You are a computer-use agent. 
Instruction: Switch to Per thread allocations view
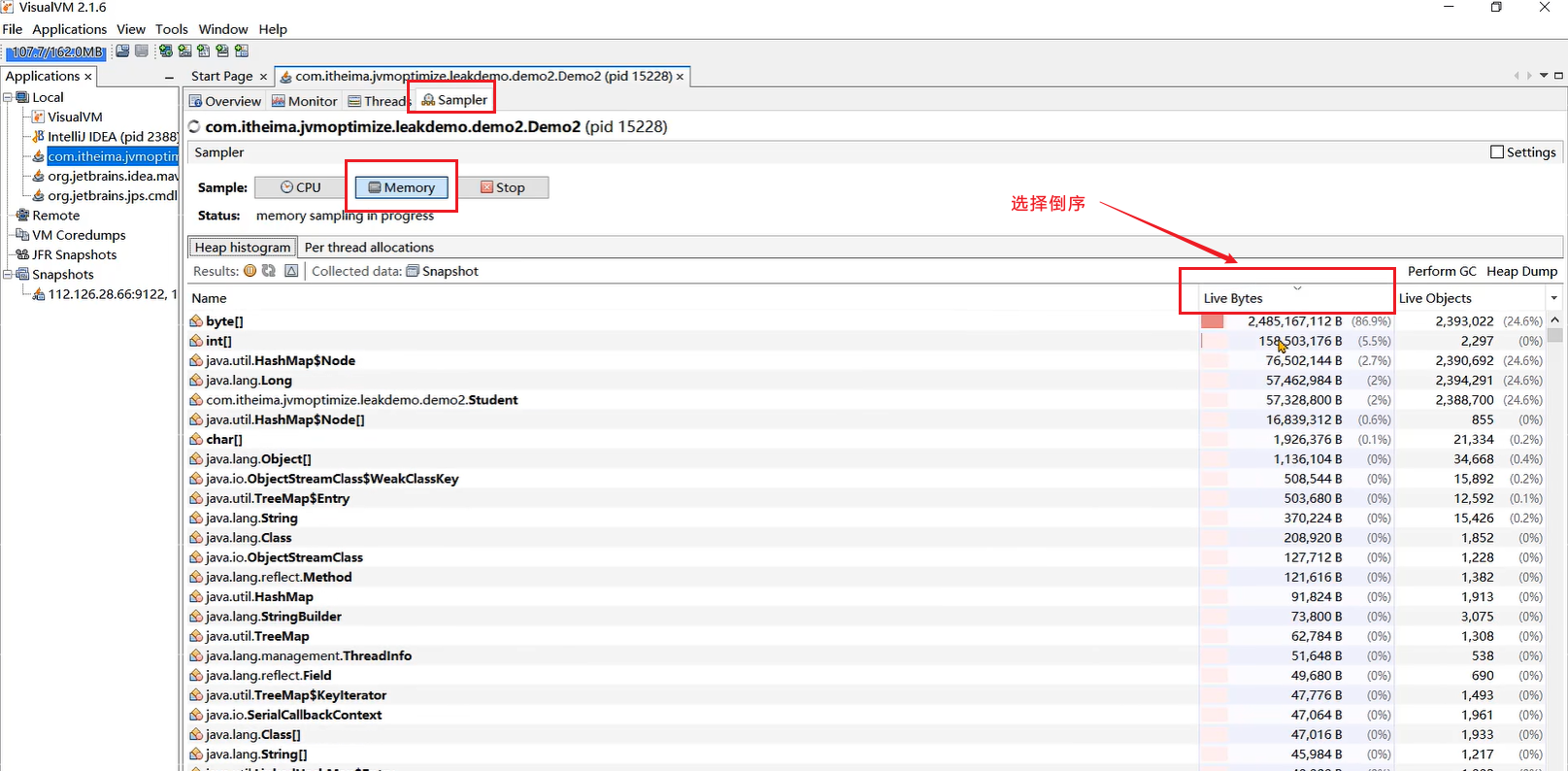pyautogui.click(x=369, y=248)
